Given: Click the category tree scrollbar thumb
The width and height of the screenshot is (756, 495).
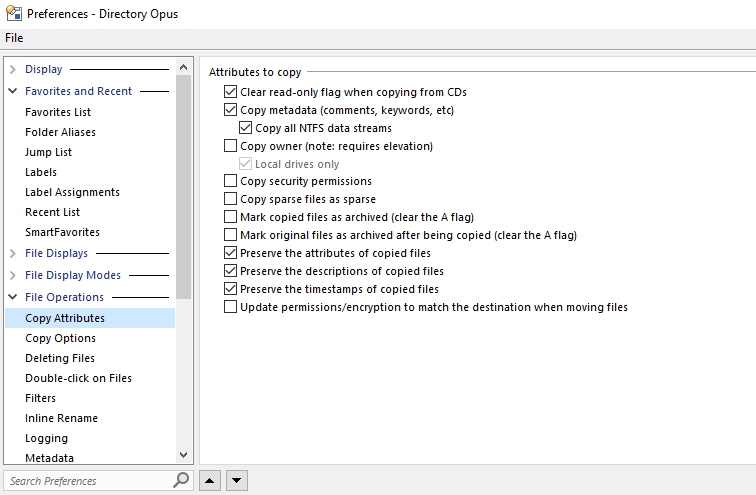Looking at the screenshot, I should (183, 187).
